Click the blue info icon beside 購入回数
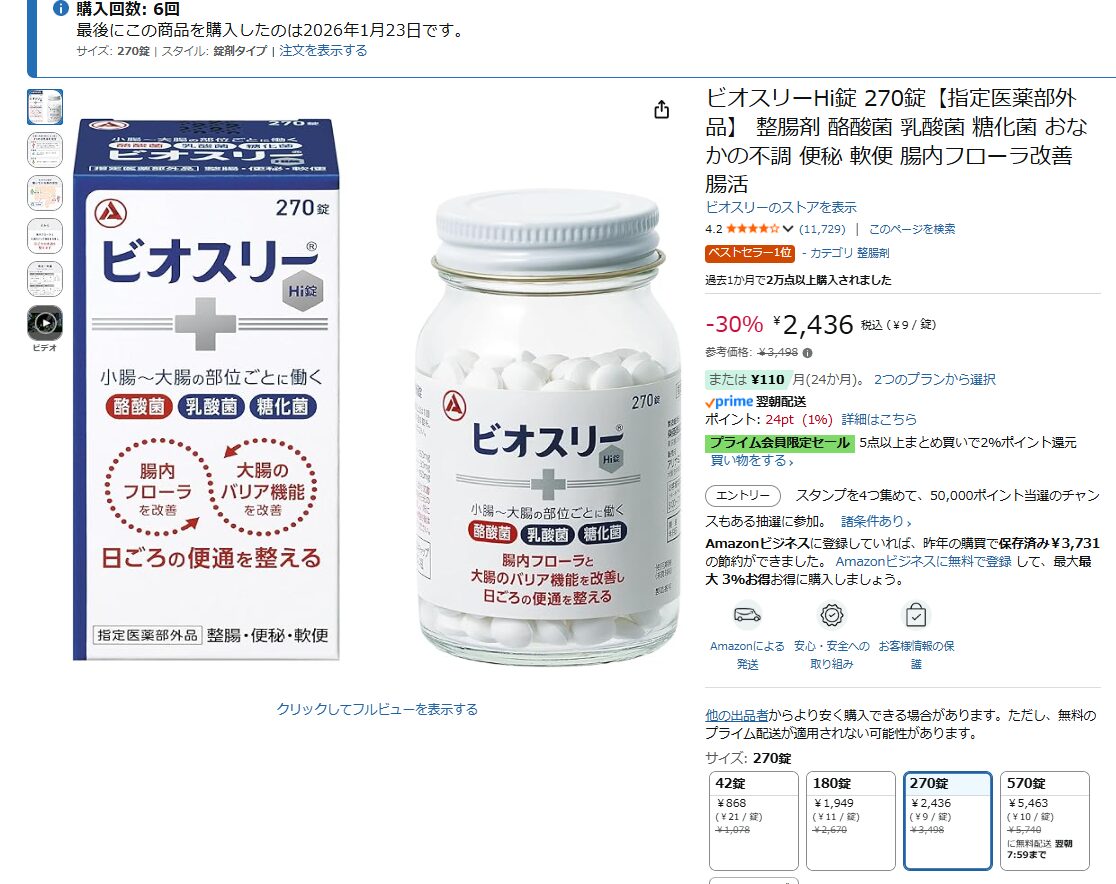The width and height of the screenshot is (1116, 884). pyautogui.click(x=60, y=9)
